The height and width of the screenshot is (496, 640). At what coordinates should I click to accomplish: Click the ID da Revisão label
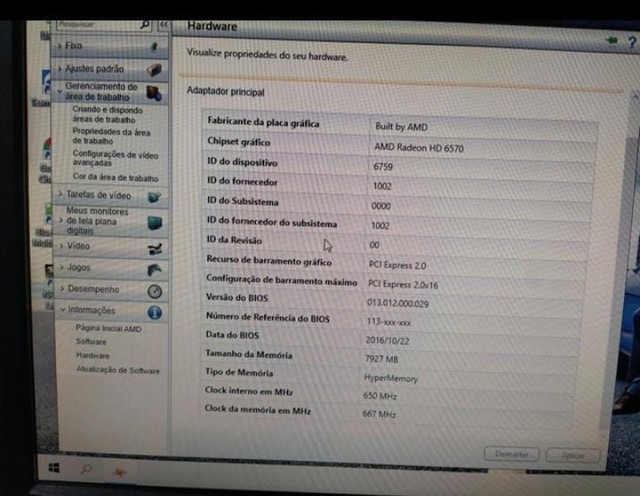click(234, 240)
